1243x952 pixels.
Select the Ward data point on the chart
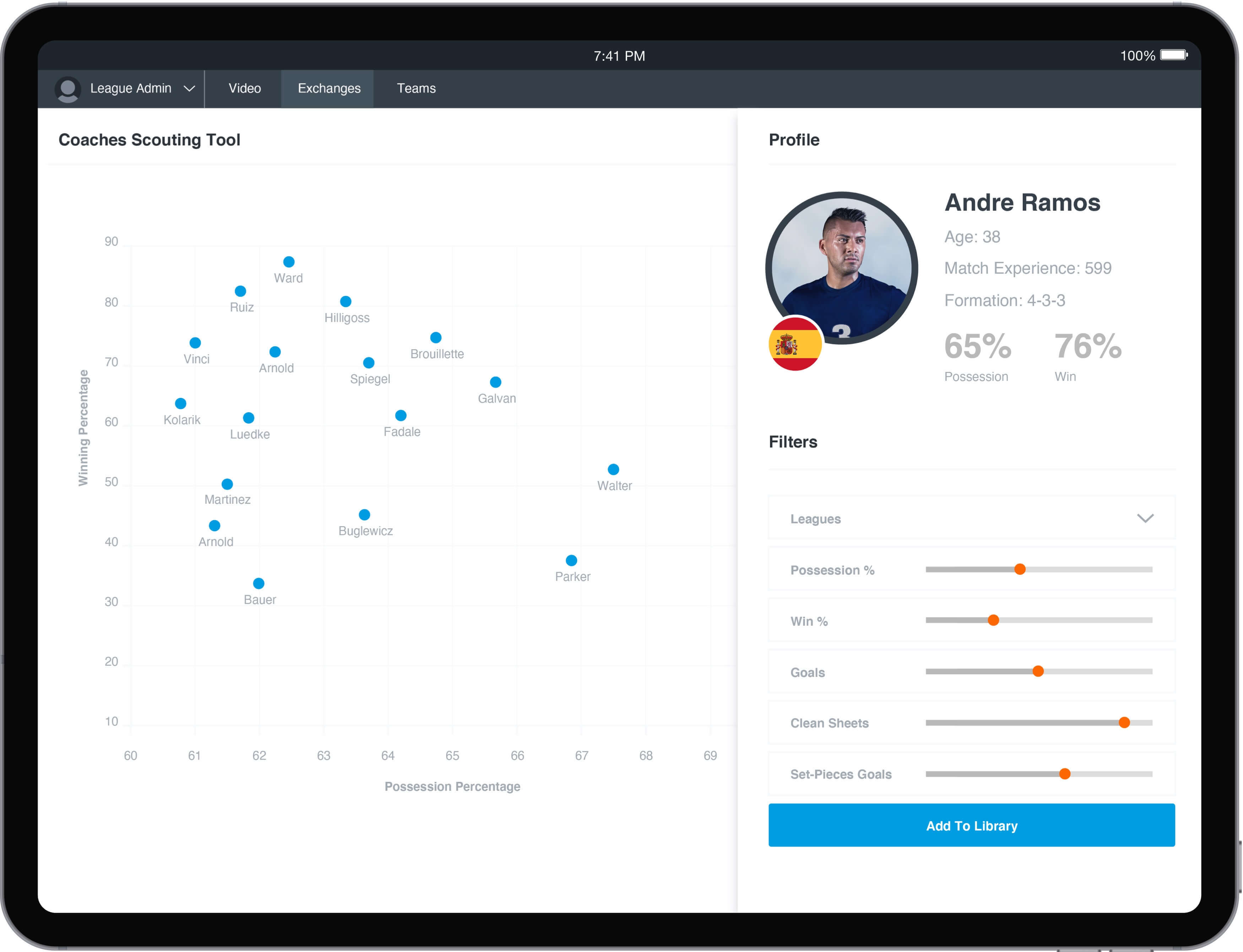pos(289,262)
